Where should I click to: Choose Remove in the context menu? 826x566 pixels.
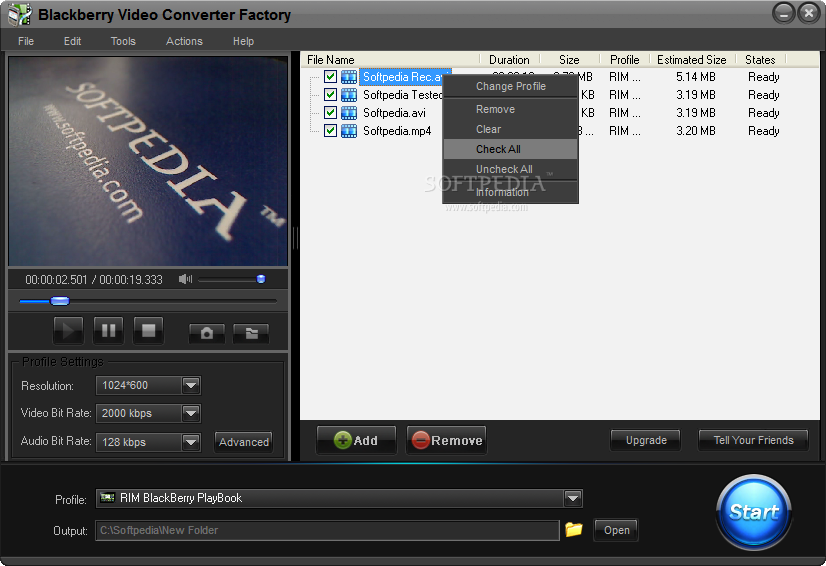(510, 109)
